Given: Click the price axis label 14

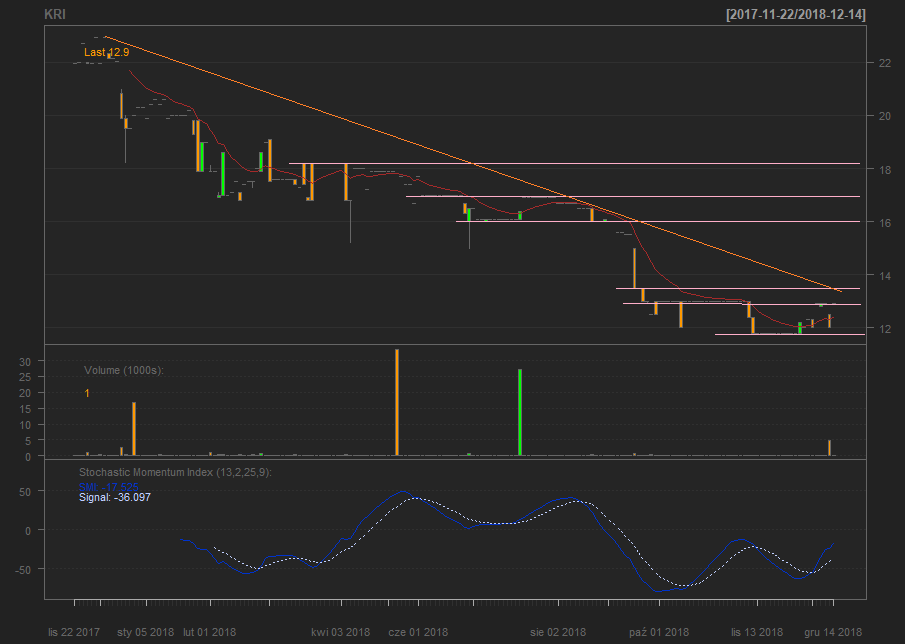Looking at the screenshot, I should pyautogui.click(x=884, y=276).
